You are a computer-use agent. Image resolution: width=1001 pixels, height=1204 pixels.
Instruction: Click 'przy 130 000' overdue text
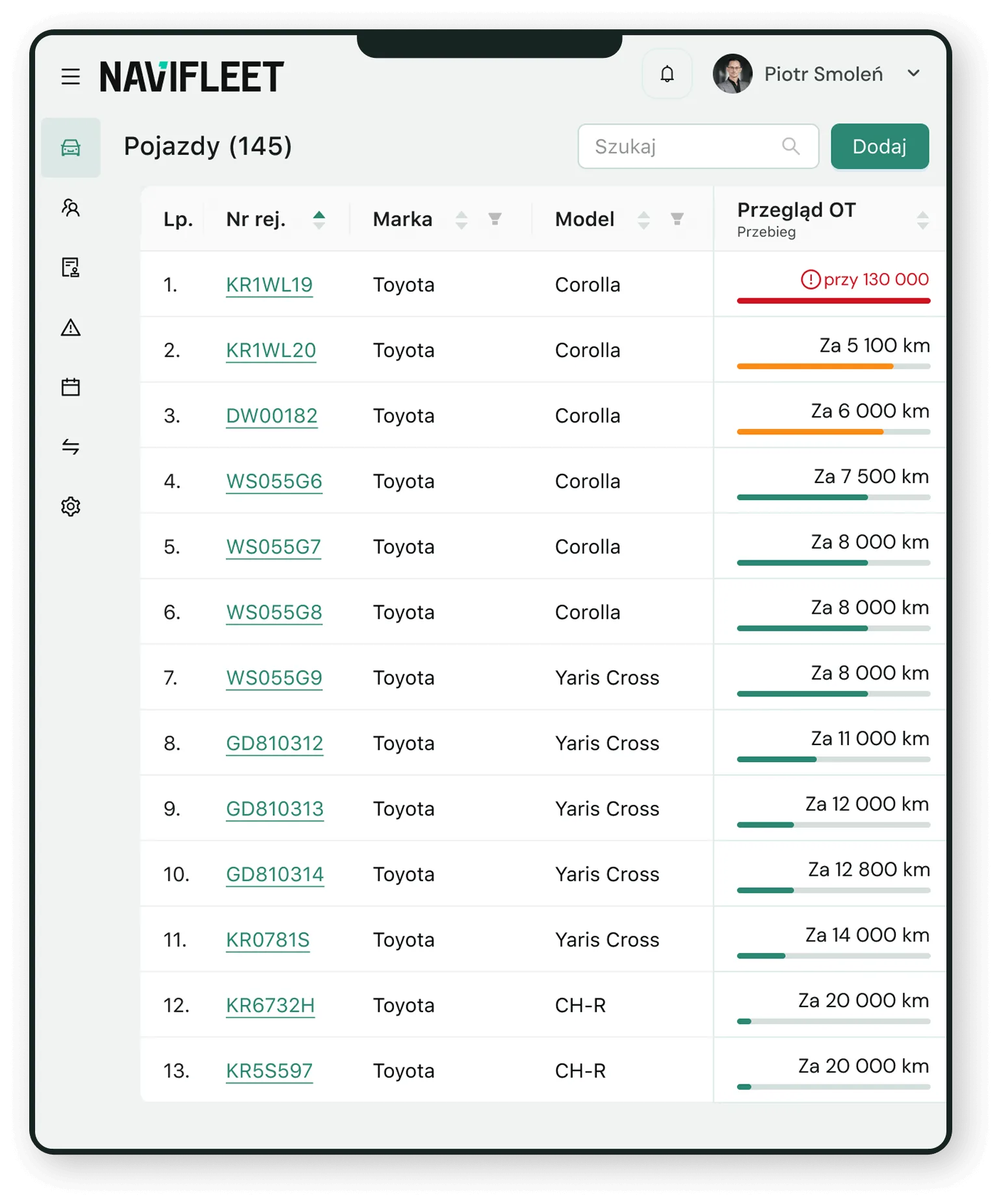[x=876, y=280]
